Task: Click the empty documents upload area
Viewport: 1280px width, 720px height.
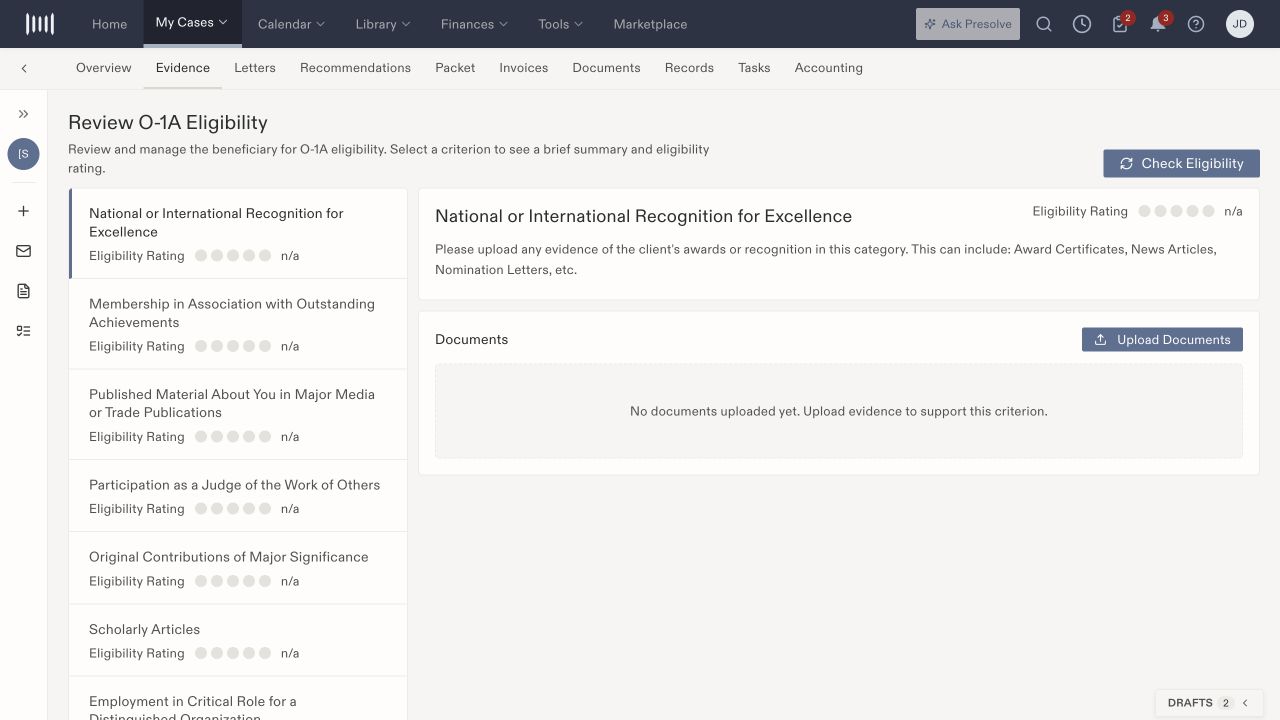Action: 839,411
